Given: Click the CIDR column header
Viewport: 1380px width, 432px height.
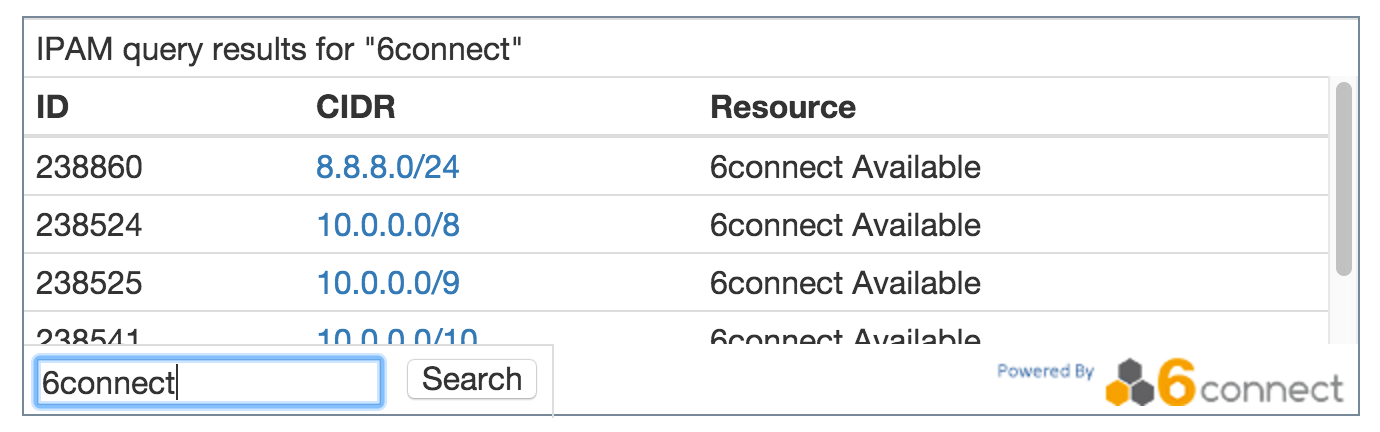Looking at the screenshot, I should [x=356, y=107].
